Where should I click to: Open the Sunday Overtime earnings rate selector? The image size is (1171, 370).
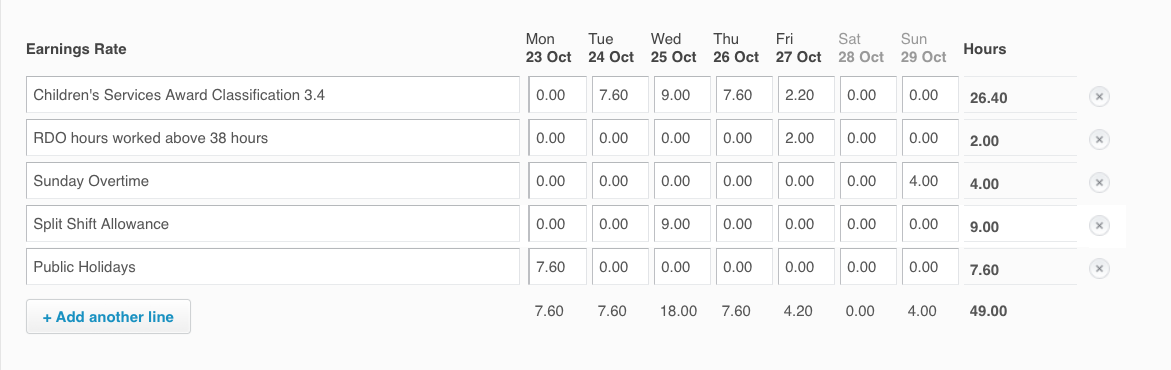(273, 181)
